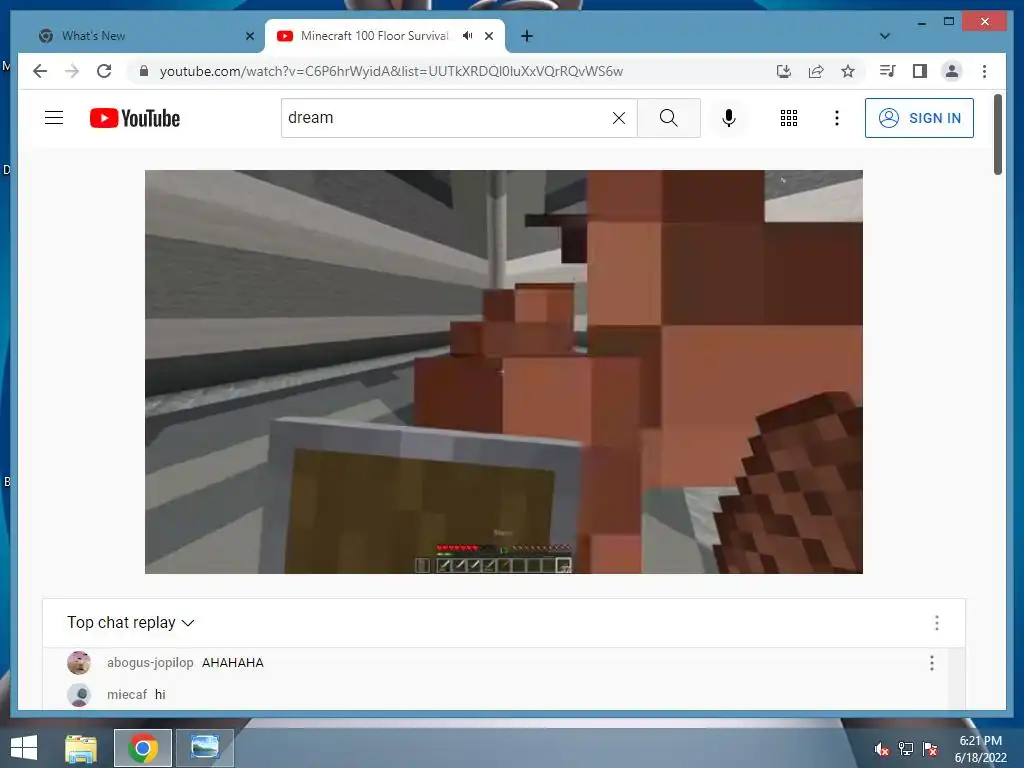Open the YouTube apps grid
This screenshot has height=768, width=1024.
789,118
